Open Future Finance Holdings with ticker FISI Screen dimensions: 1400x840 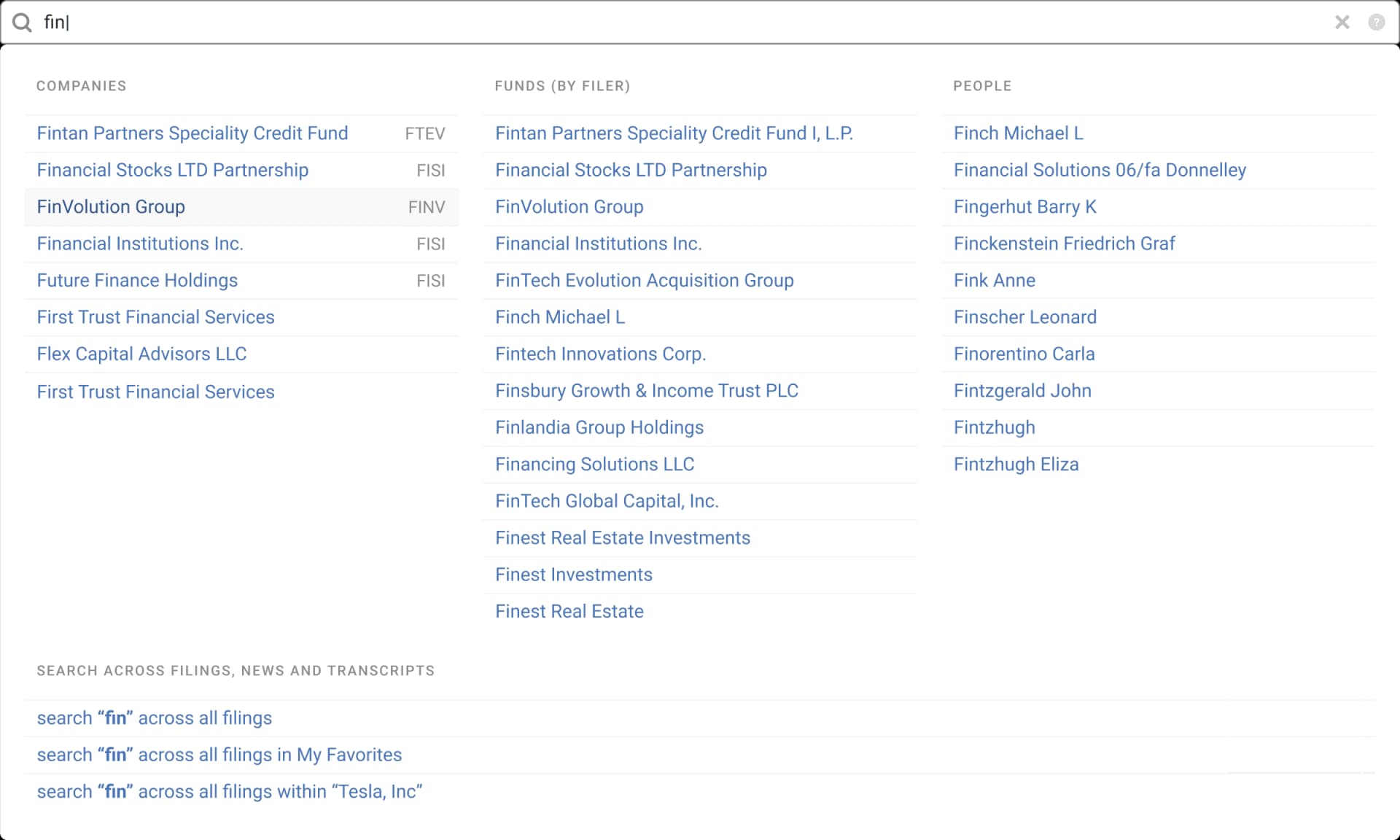click(137, 280)
